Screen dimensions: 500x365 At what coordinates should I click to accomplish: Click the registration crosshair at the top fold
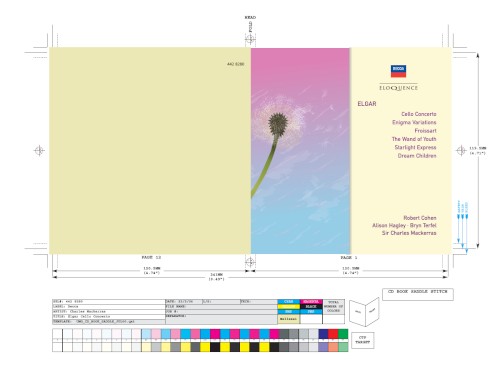(250, 40)
